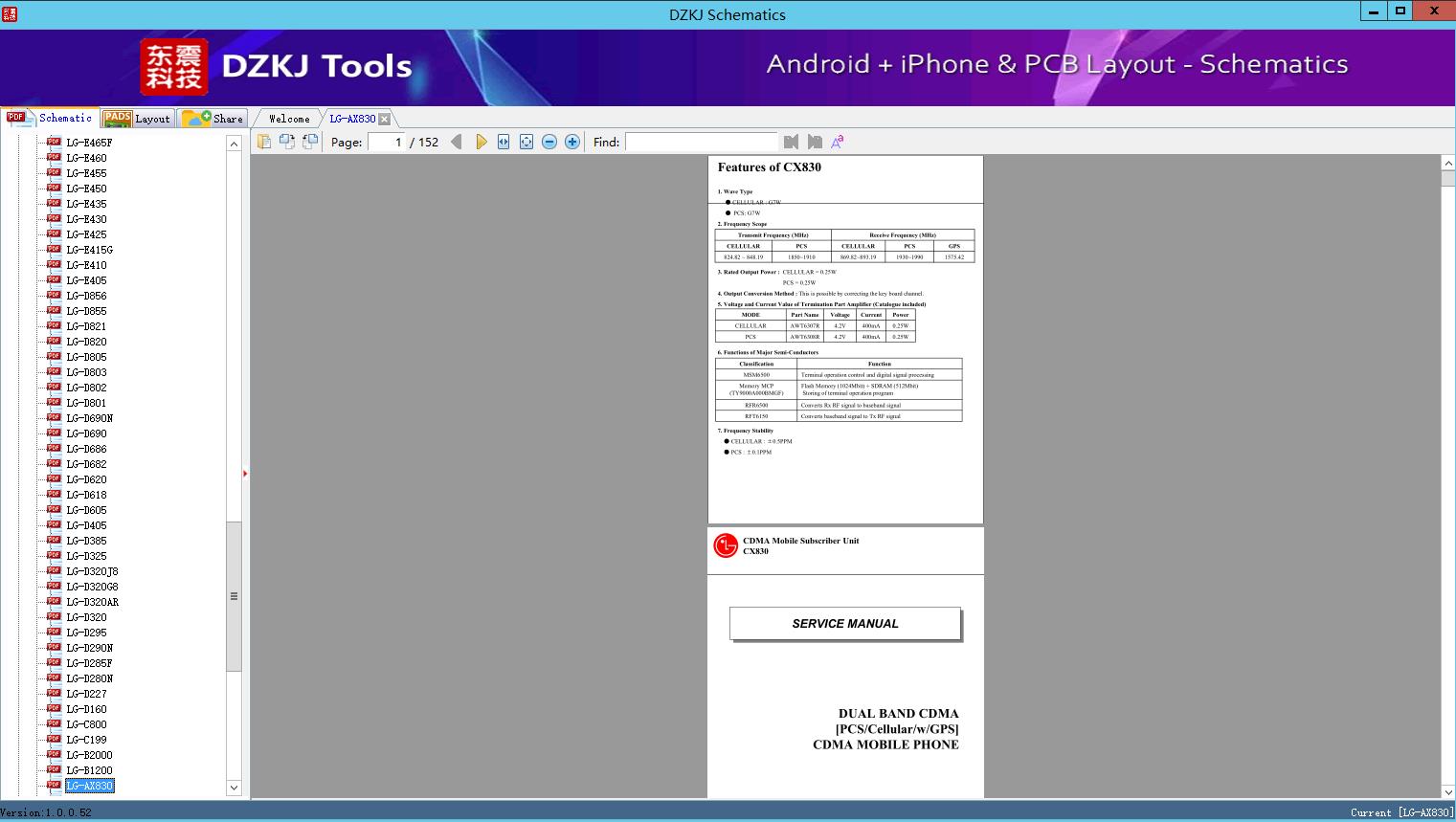
Task: Click the model tree scrollbar thumb
Action: coord(234,596)
